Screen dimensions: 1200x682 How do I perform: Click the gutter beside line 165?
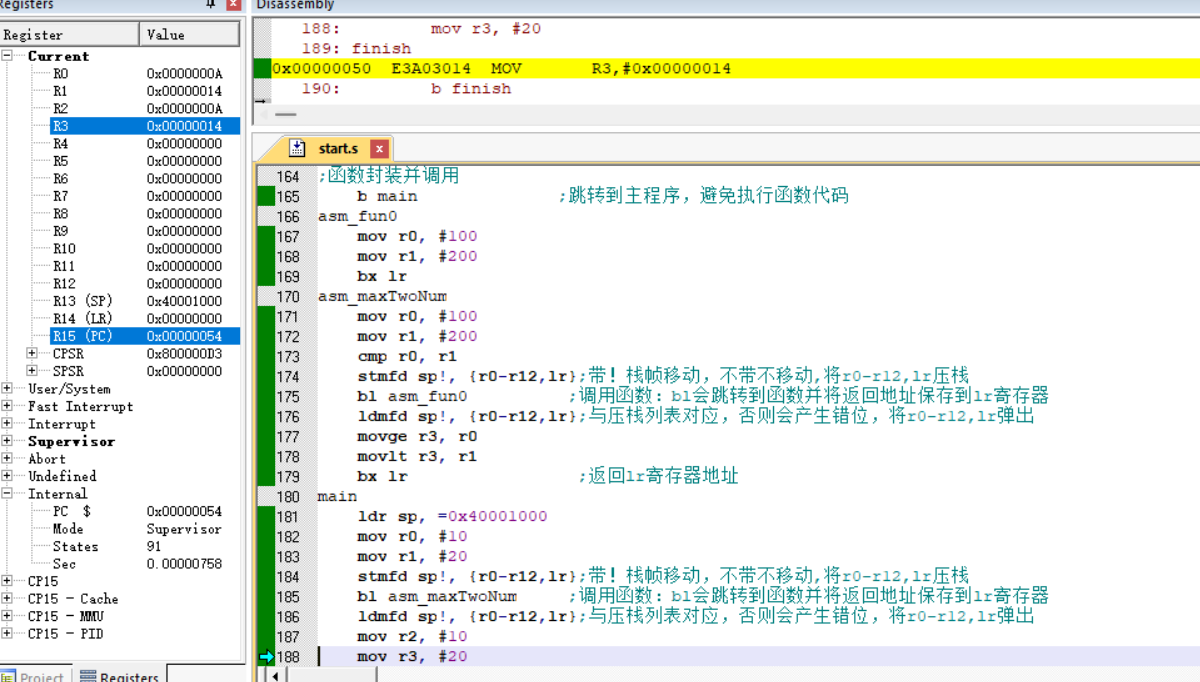pos(266,196)
